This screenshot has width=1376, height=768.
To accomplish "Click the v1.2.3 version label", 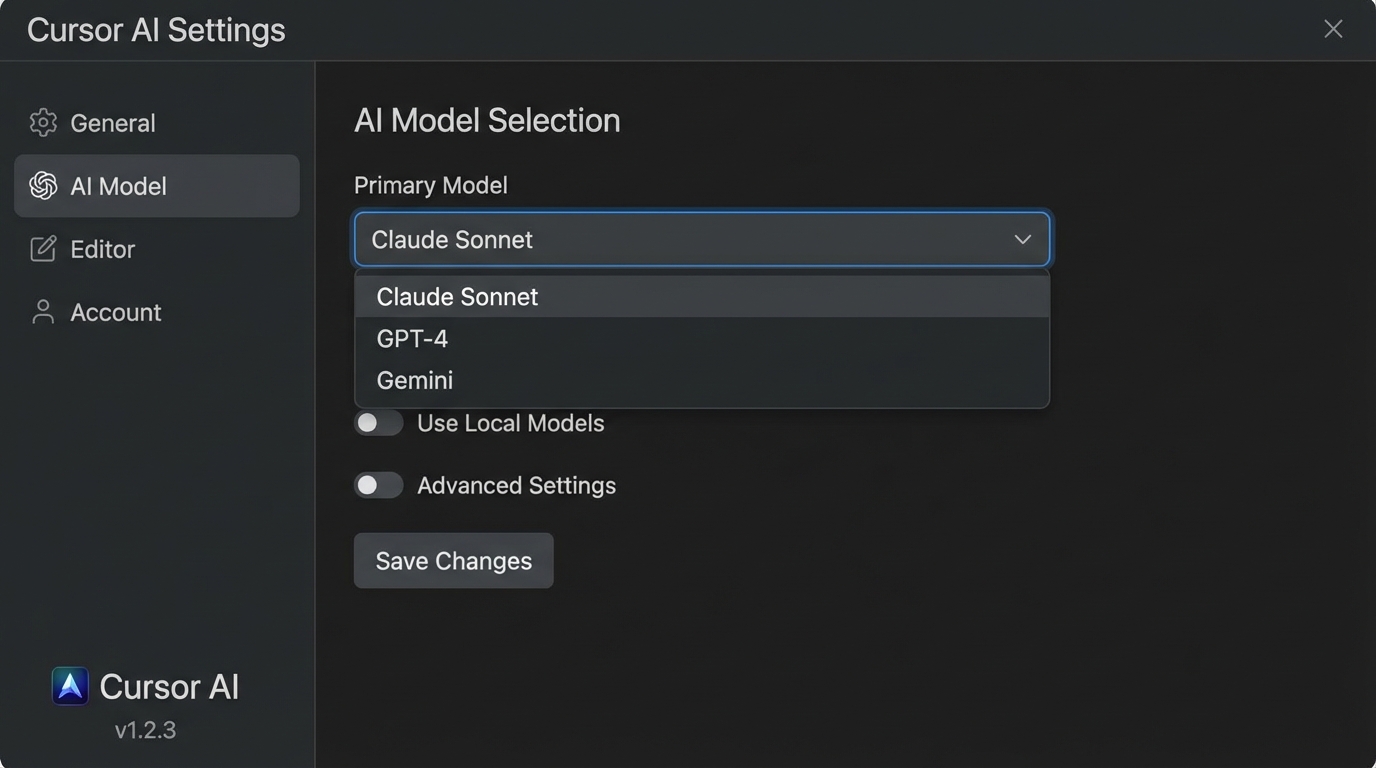I will (146, 729).
